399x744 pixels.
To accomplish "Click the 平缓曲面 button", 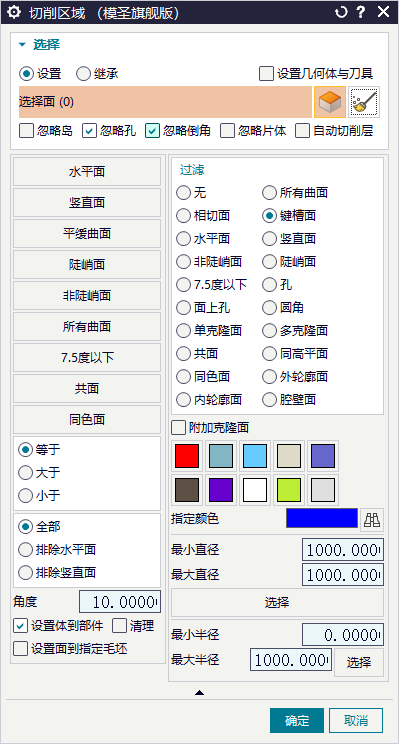I will (87, 233).
